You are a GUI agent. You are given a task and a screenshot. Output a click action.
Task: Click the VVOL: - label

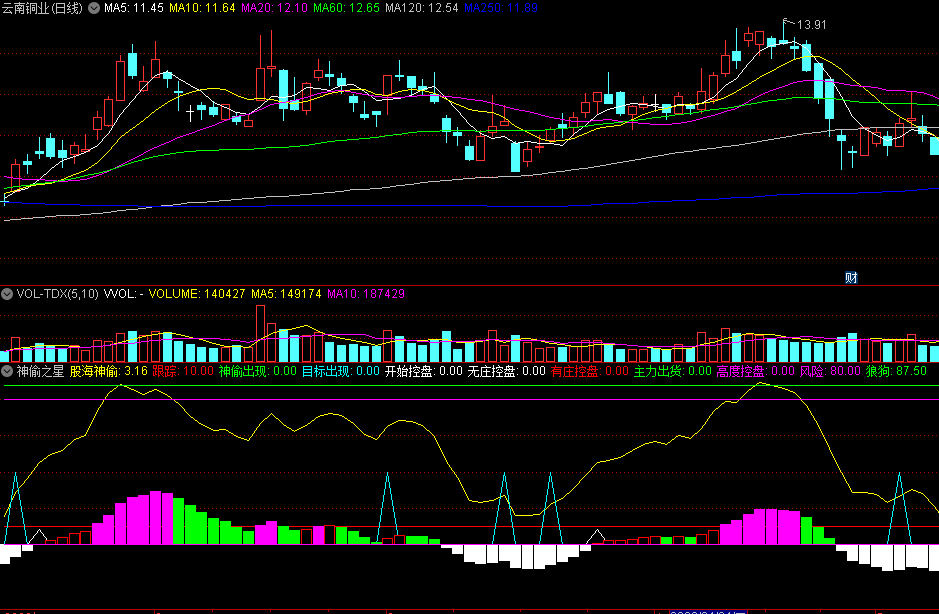123,294
